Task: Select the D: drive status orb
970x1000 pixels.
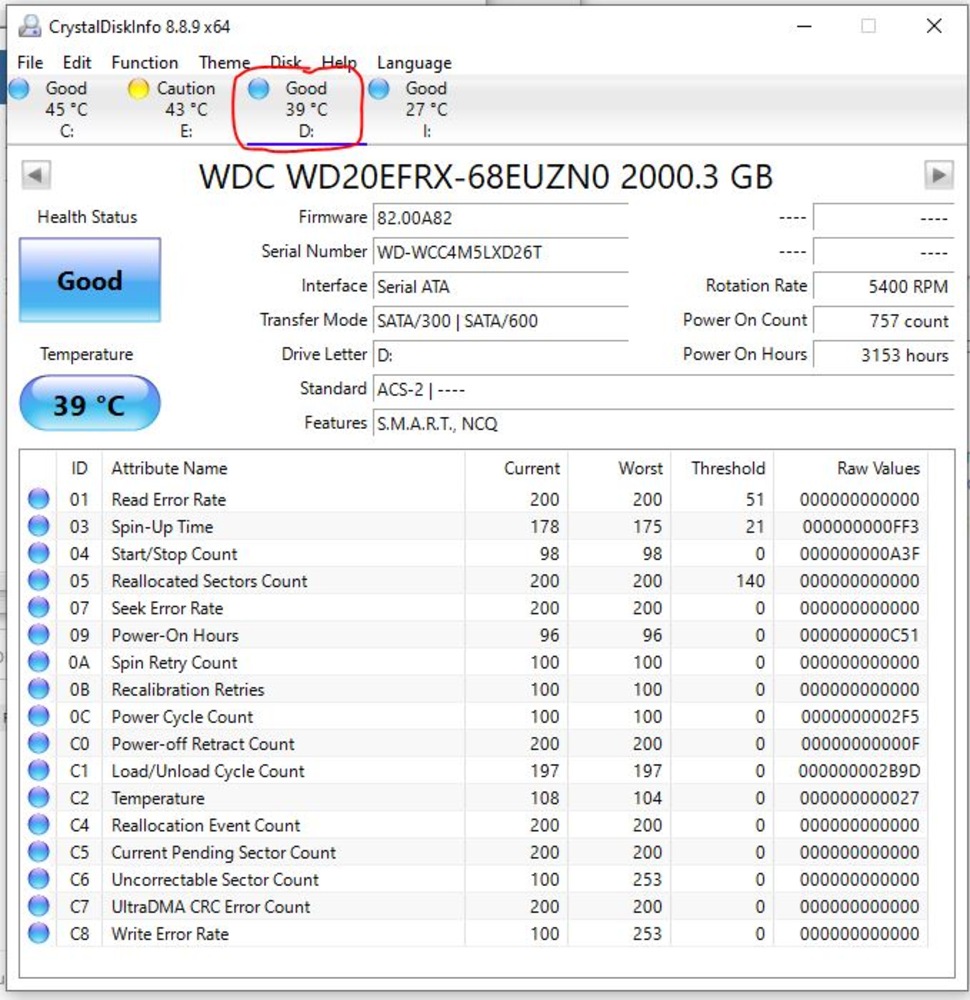Action: 259,89
